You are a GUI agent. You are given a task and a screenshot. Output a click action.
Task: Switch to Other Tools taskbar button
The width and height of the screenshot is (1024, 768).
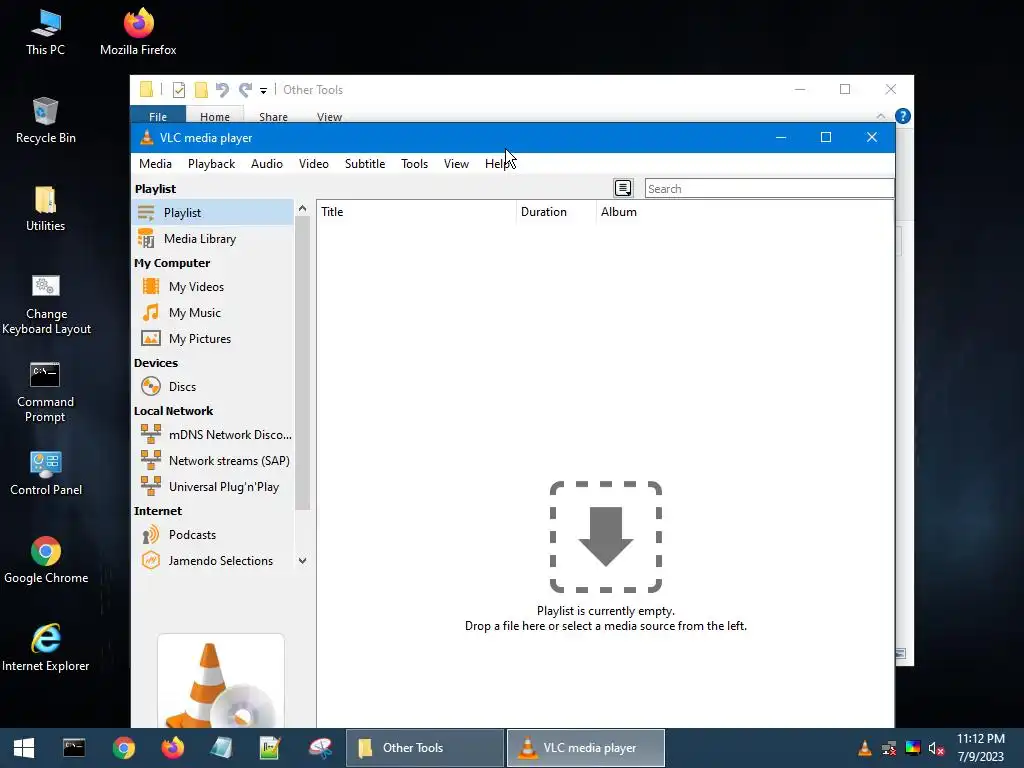[x=424, y=748]
